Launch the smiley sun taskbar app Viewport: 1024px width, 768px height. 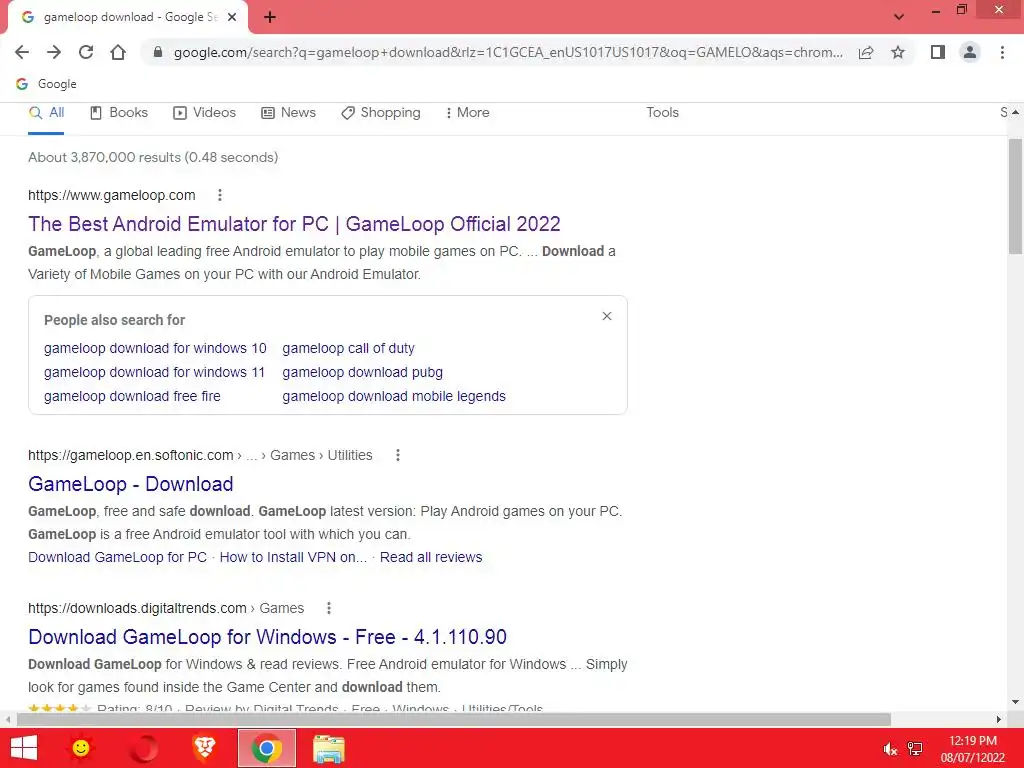pyautogui.click(x=81, y=748)
